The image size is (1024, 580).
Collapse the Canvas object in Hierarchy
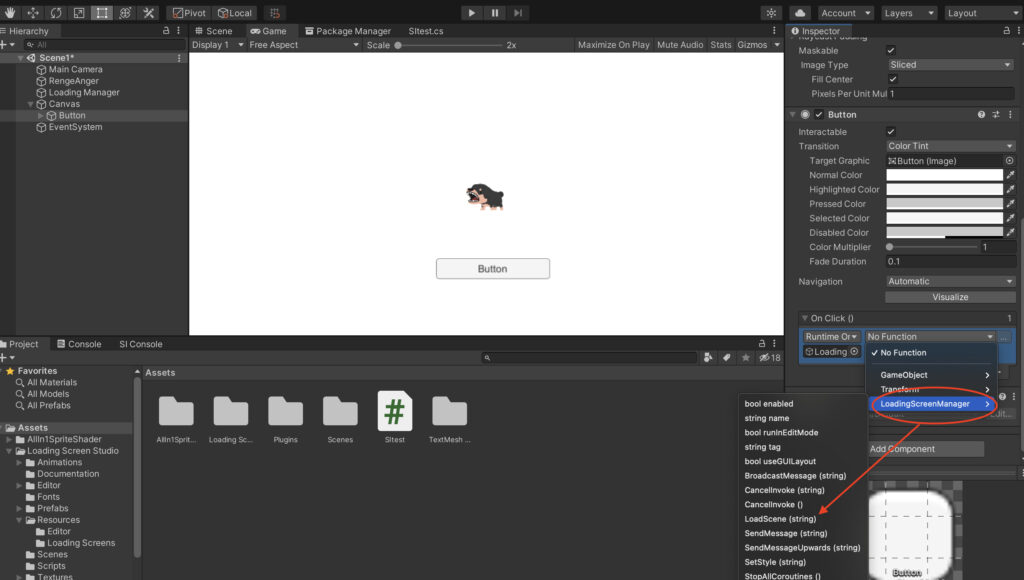click(30, 105)
